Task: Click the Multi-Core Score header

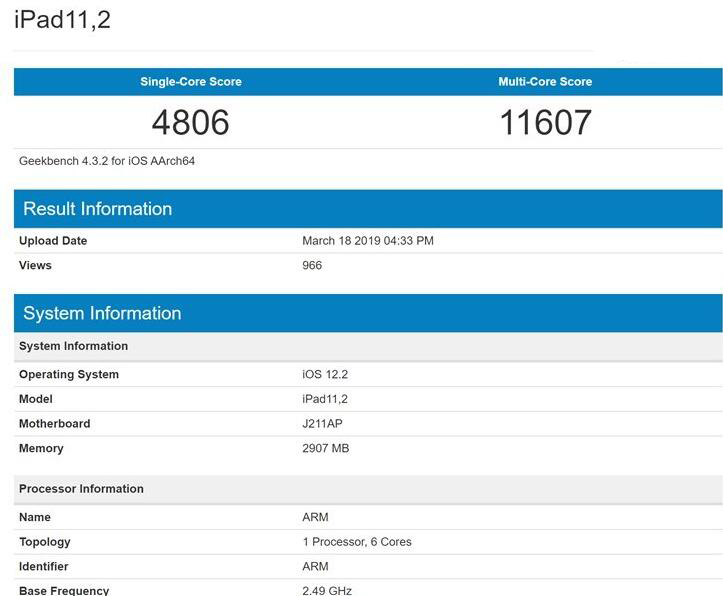Action: [545, 82]
